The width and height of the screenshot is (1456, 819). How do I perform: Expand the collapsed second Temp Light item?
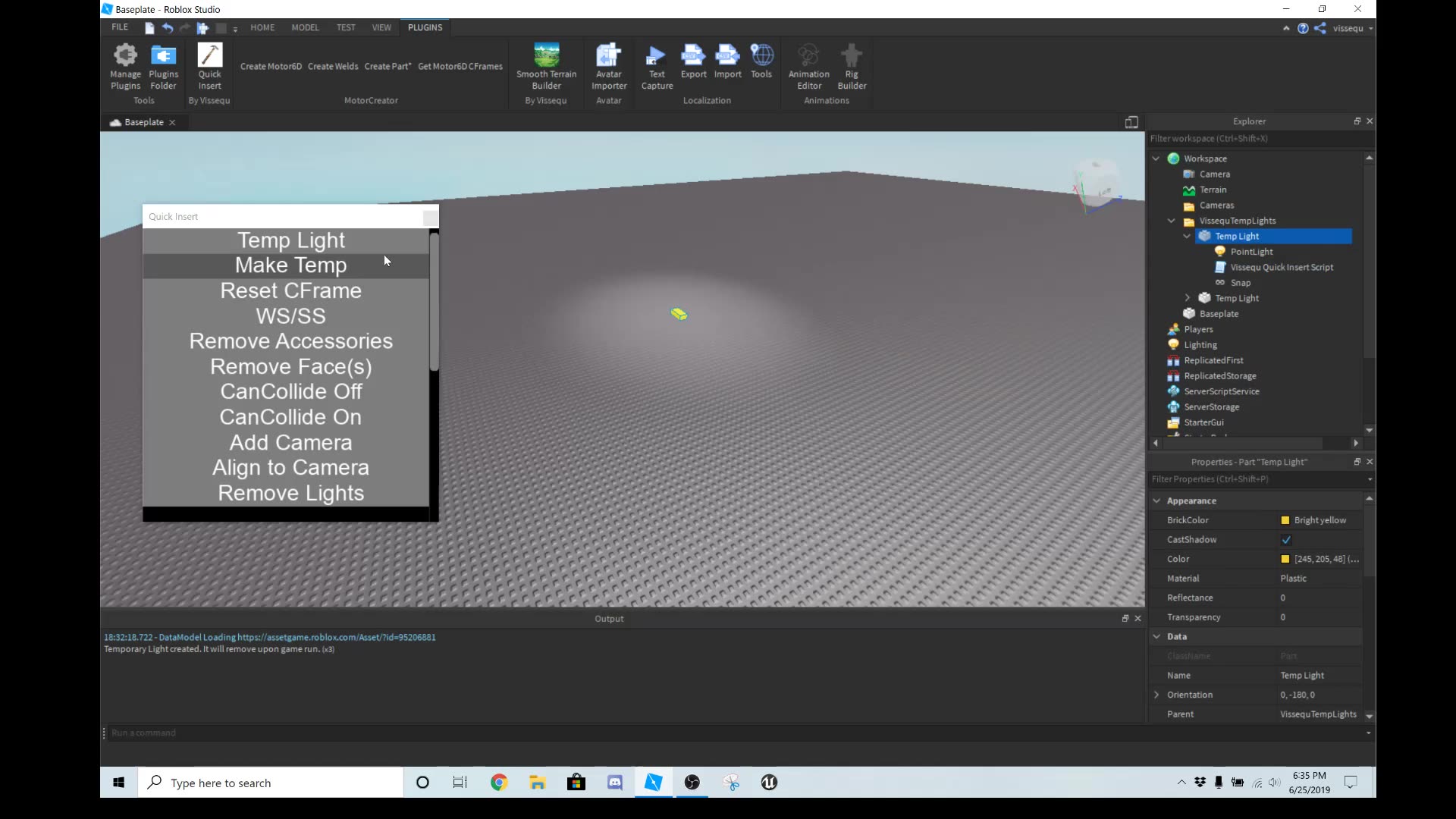[1188, 298]
